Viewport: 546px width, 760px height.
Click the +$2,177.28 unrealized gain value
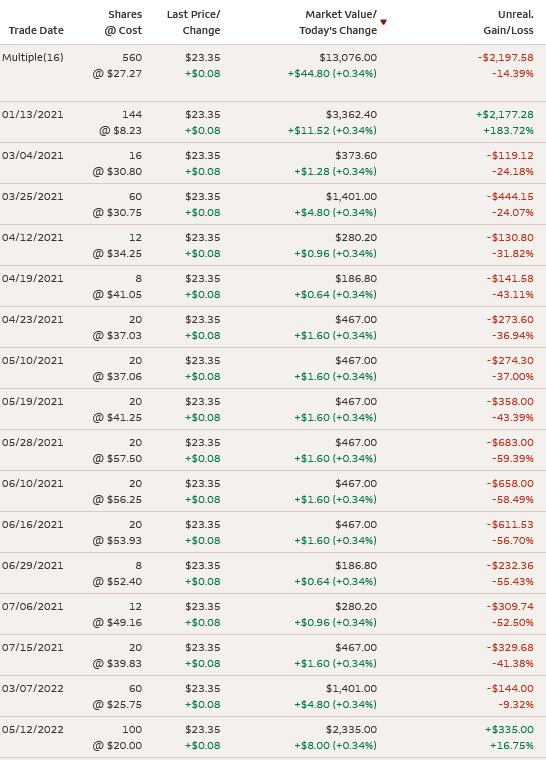505,115
